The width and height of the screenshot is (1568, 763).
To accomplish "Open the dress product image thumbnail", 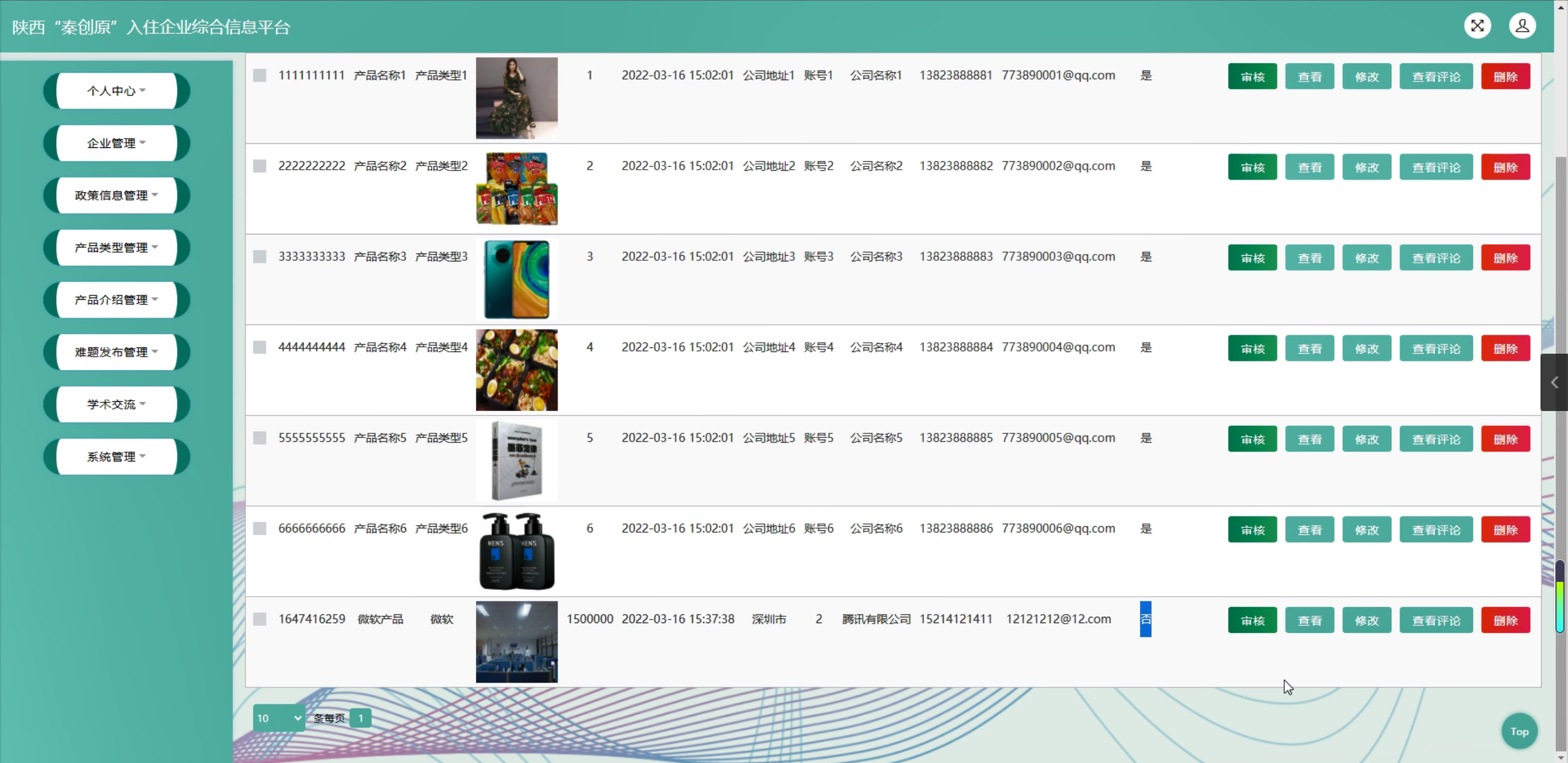I will click(516, 98).
